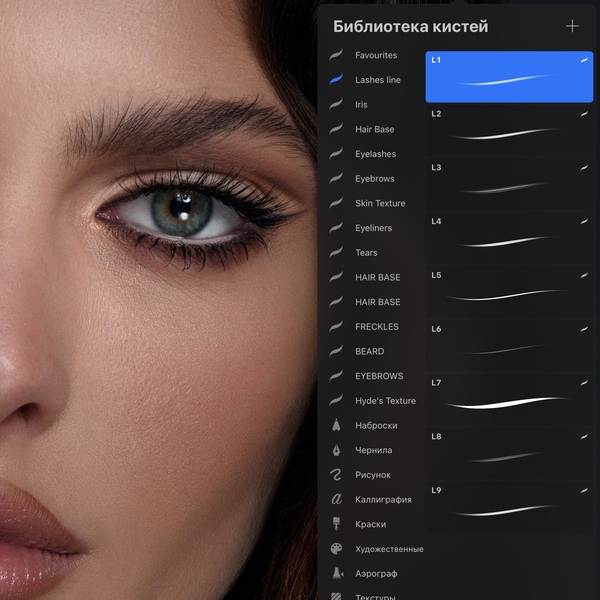Open the Текстуры brush set
The width and height of the screenshot is (600, 600).
(374, 595)
